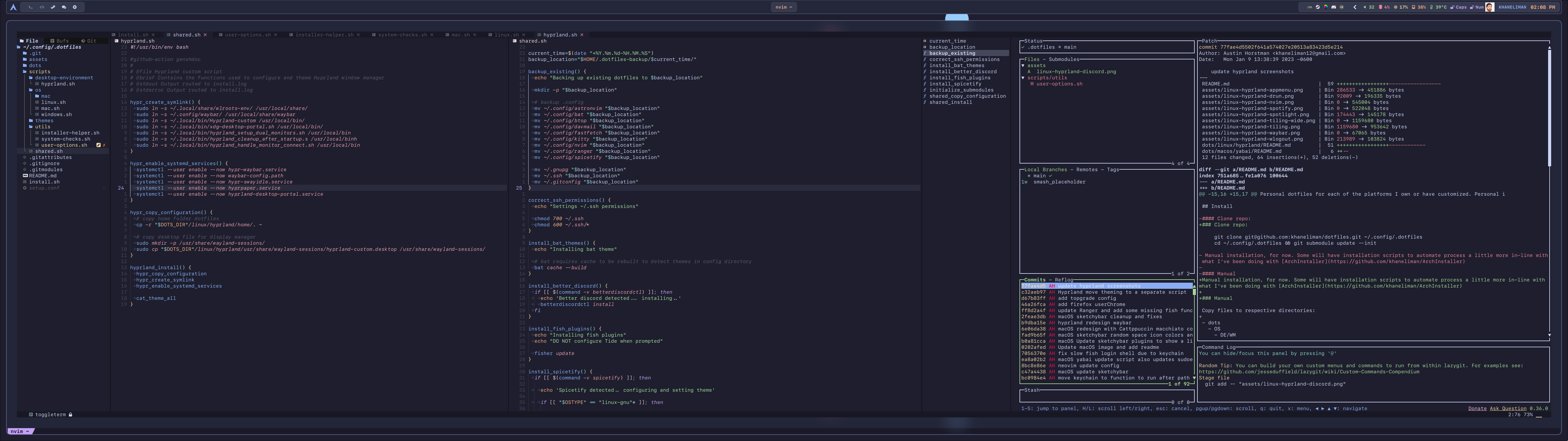Click the CKB keyboard tray icon
This screenshot has height=441, width=1568.
point(1310,7)
